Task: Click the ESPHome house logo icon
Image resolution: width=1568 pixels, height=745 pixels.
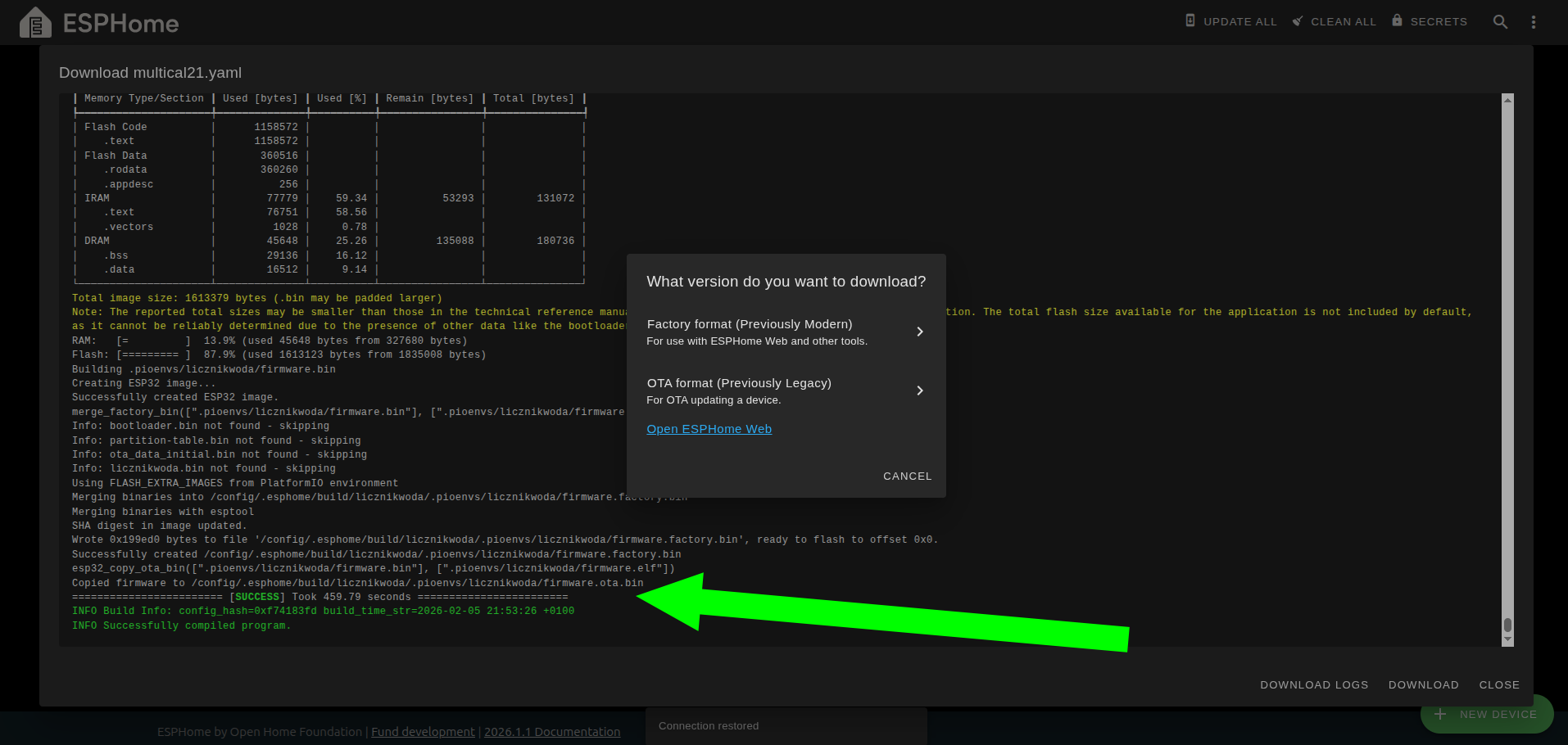Action: click(x=35, y=23)
